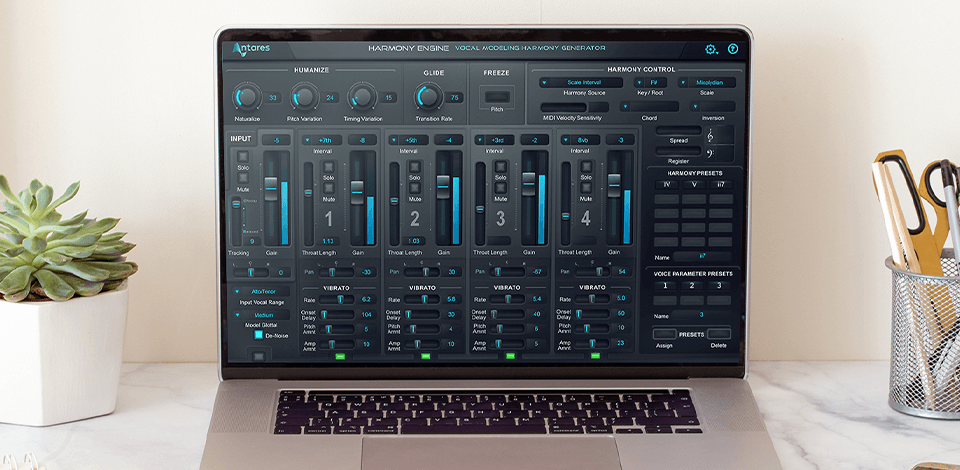Toggle the De-Noise checkbox

[x=258, y=335]
